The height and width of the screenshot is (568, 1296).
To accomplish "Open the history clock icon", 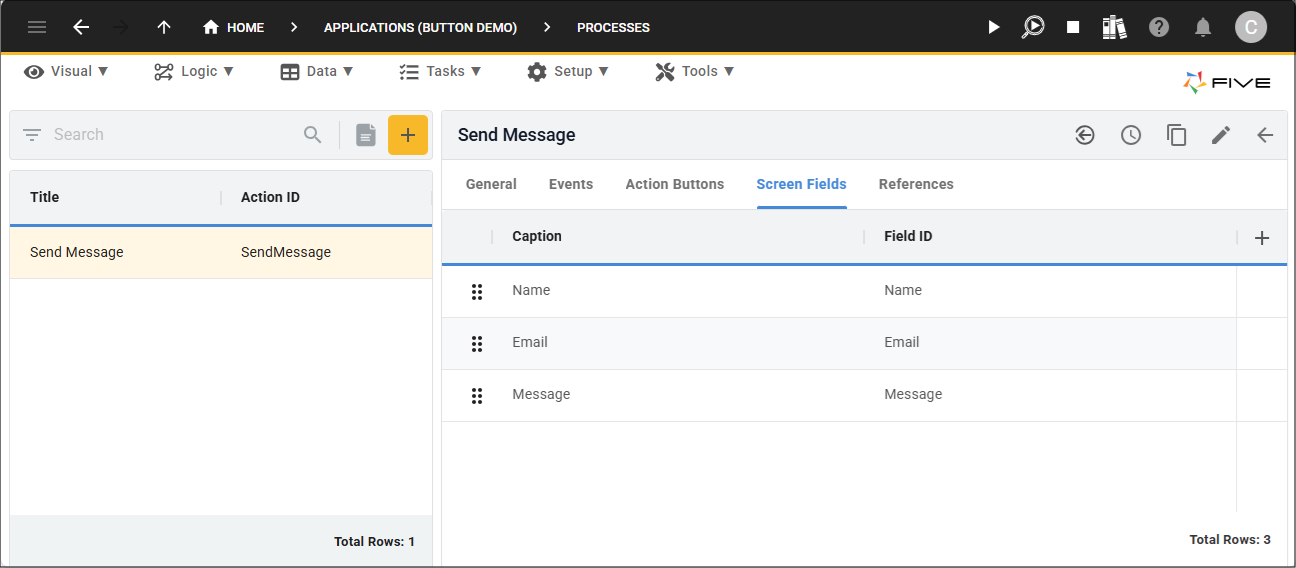I will click(1131, 135).
